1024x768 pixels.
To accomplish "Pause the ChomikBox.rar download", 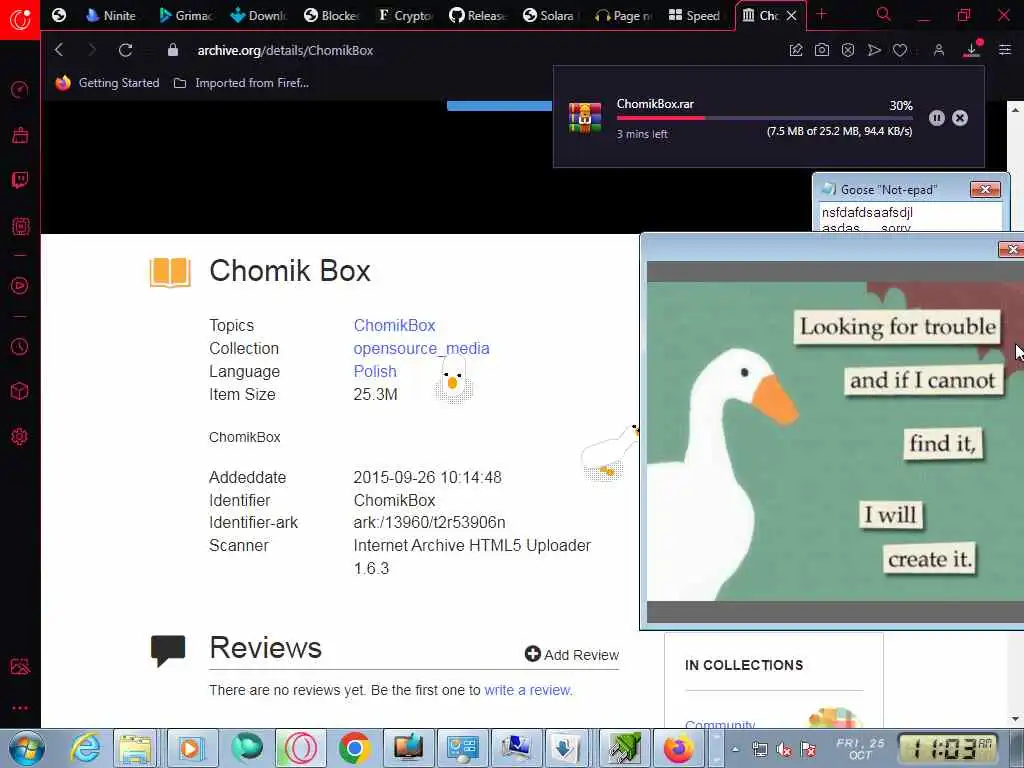I will click(x=936, y=118).
